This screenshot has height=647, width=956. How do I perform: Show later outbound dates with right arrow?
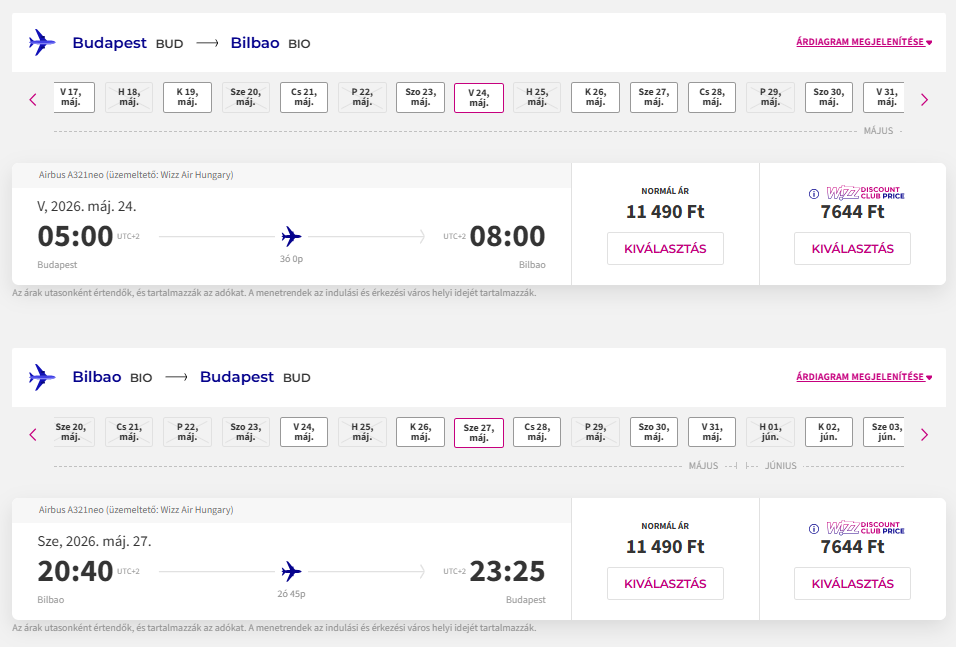tap(924, 99)
